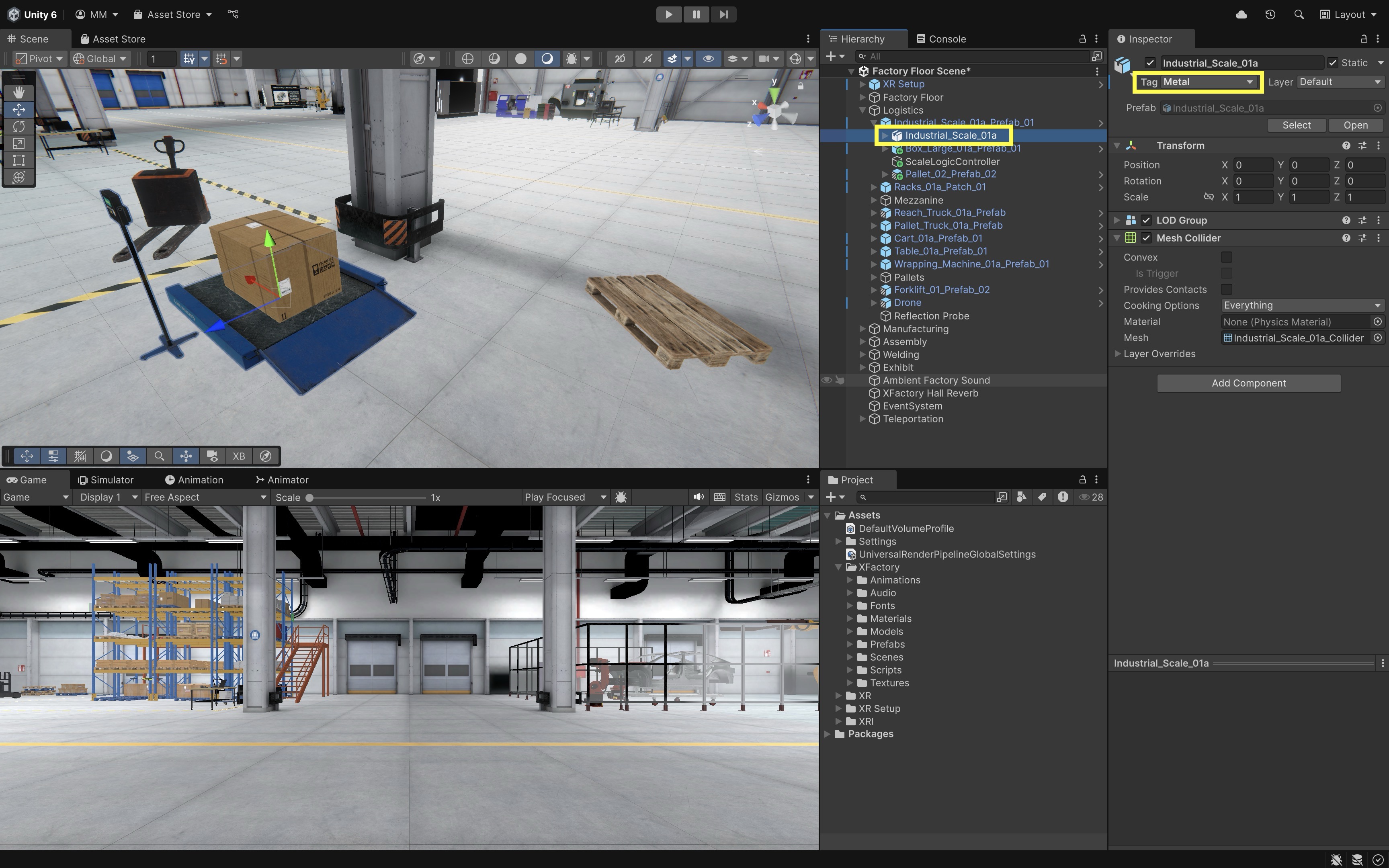Open Cooking Options dropdown
Viewport: 1389px width, 868px height.
click(1301, 305)
